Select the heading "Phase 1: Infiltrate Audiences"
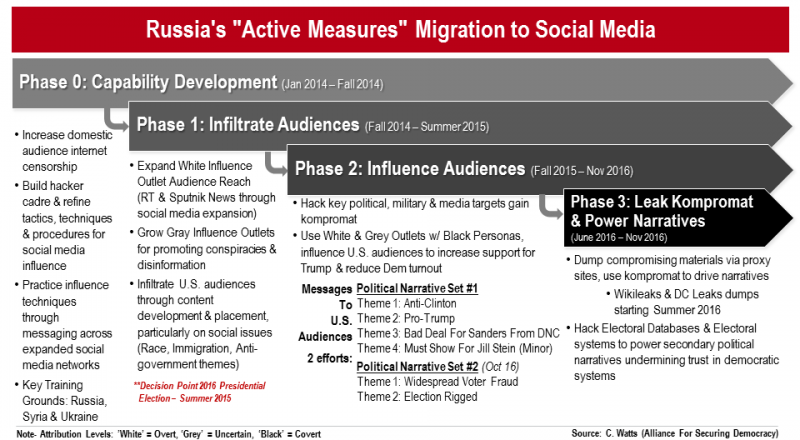This screenshot has width=800, height=440. tap(248, 125)
